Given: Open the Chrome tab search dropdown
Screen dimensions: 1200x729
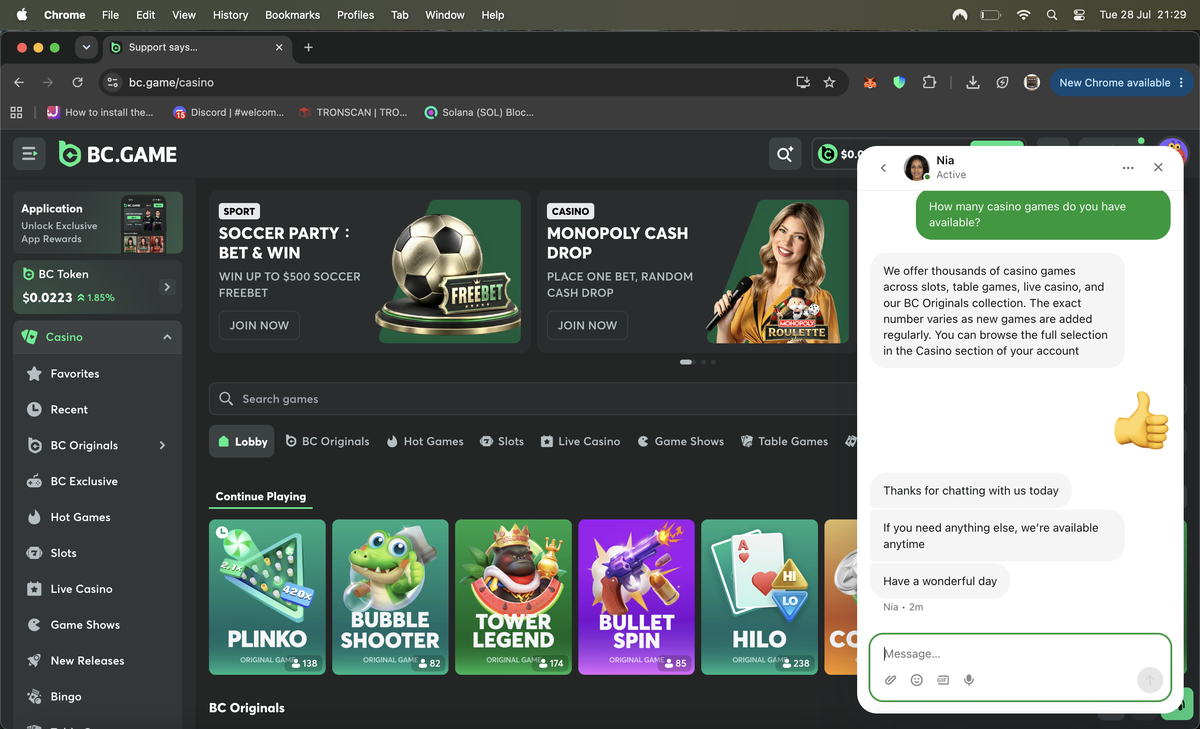Looking at the screenshot, I should pos(86,47).
